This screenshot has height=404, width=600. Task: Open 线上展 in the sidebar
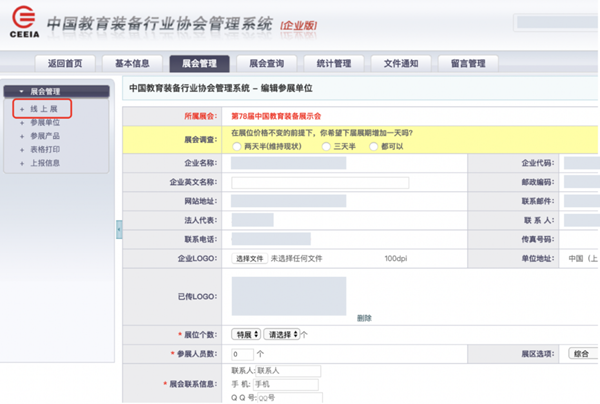click(x=45, y=108)
